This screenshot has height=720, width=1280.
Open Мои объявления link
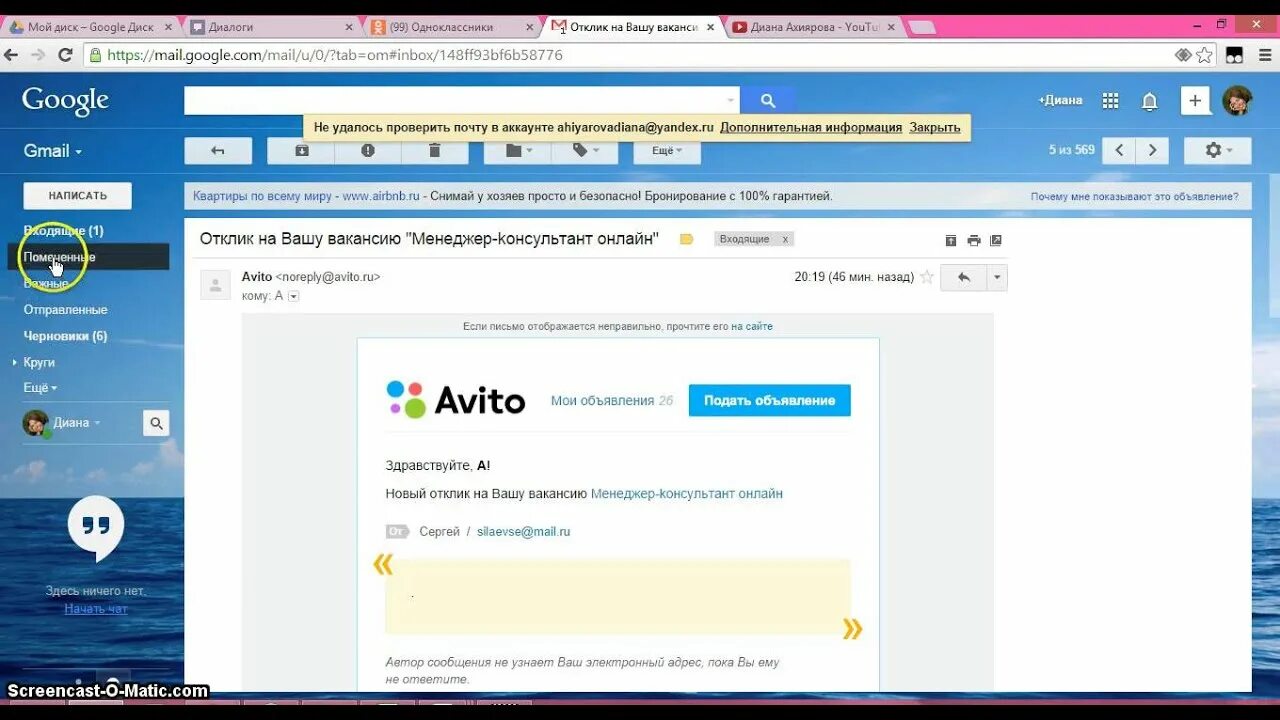602,400
